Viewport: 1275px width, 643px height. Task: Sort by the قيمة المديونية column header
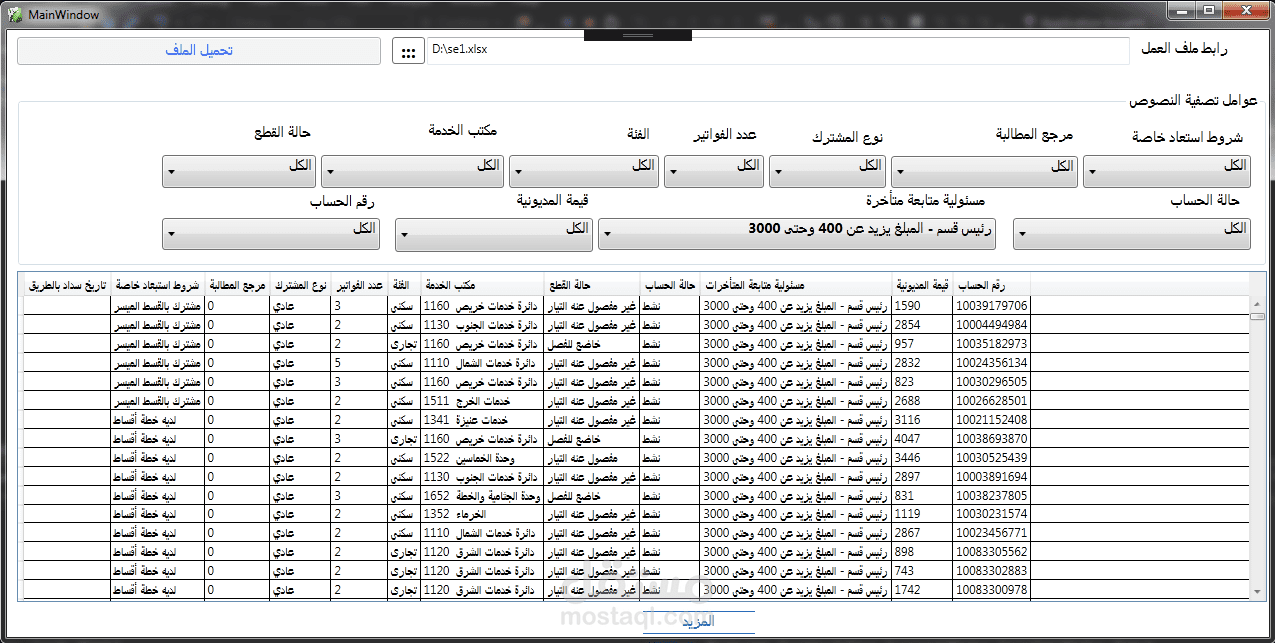tap(923, 284)
